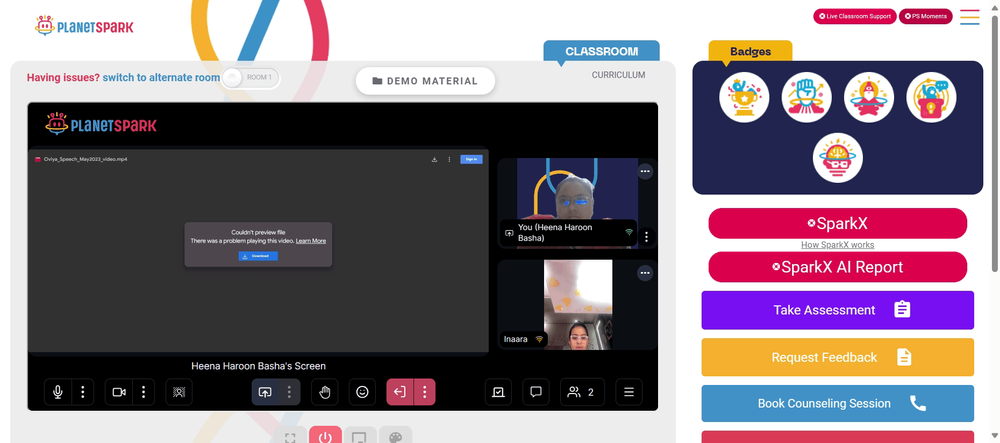The image size is (1000, 443).
Task: Open the chat bubble icon
Action: point(536,392)
